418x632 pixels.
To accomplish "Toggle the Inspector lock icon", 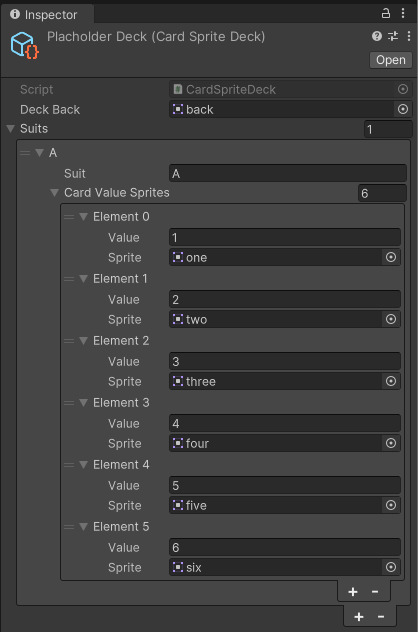I will pos(386,13).
